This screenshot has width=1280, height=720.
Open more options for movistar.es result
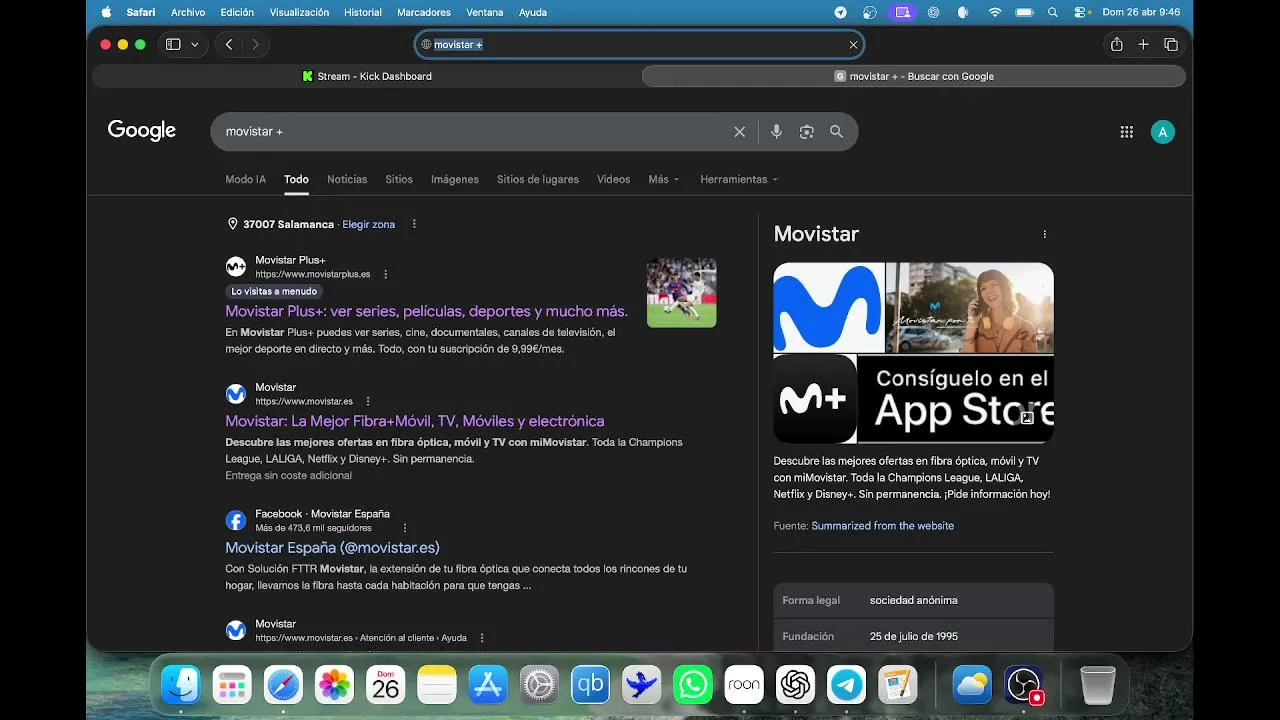[368, 401]
